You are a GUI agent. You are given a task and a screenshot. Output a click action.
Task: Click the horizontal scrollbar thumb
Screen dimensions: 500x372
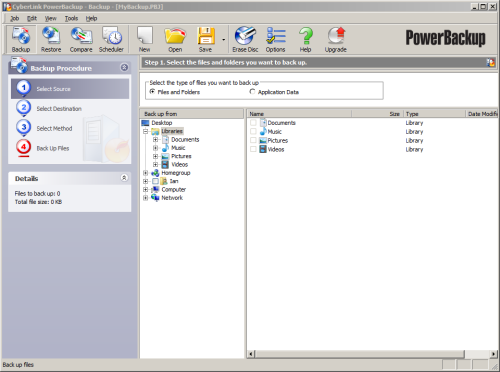click(x=360, y=354)
